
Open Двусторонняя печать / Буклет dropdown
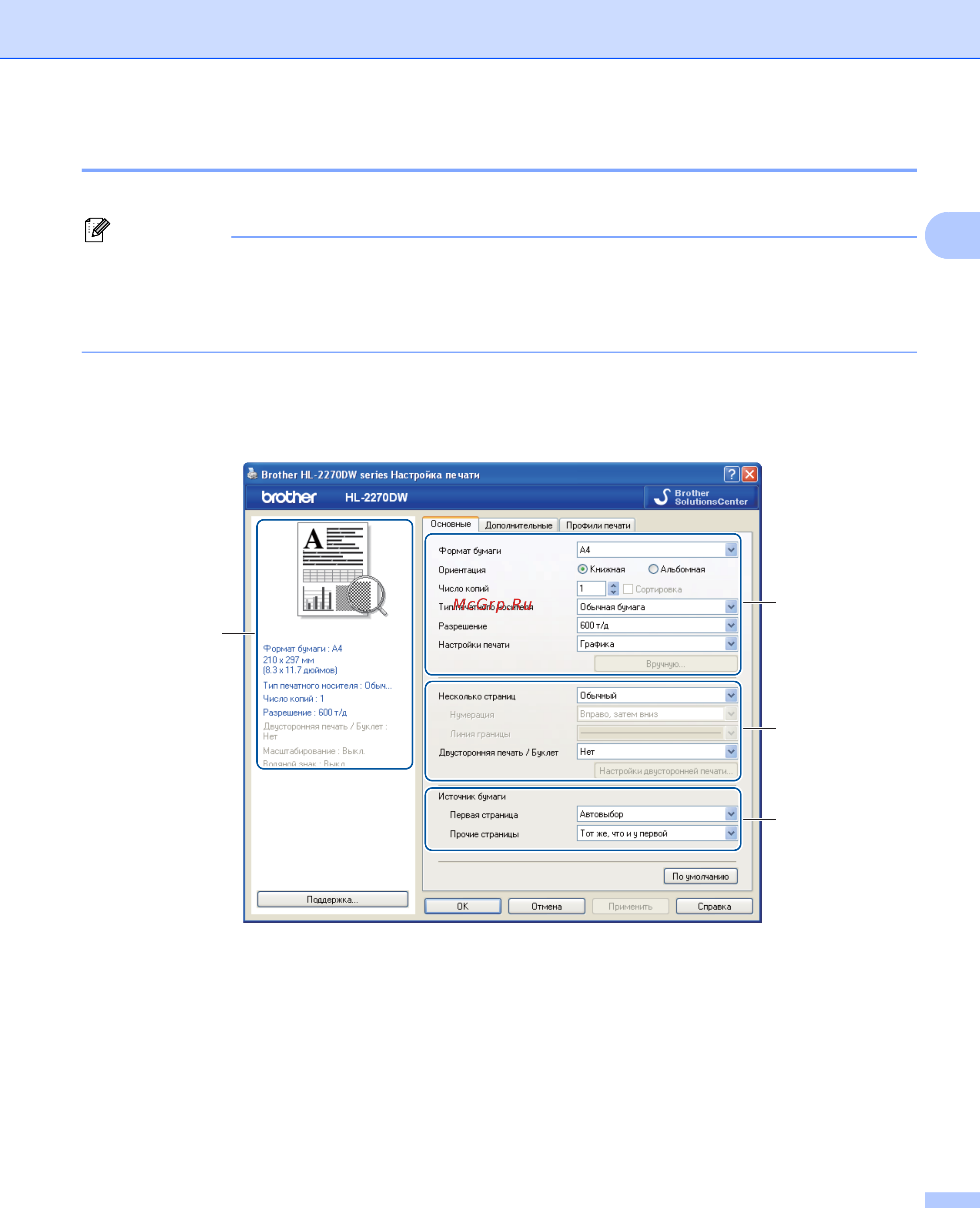(x=657, y=752)
